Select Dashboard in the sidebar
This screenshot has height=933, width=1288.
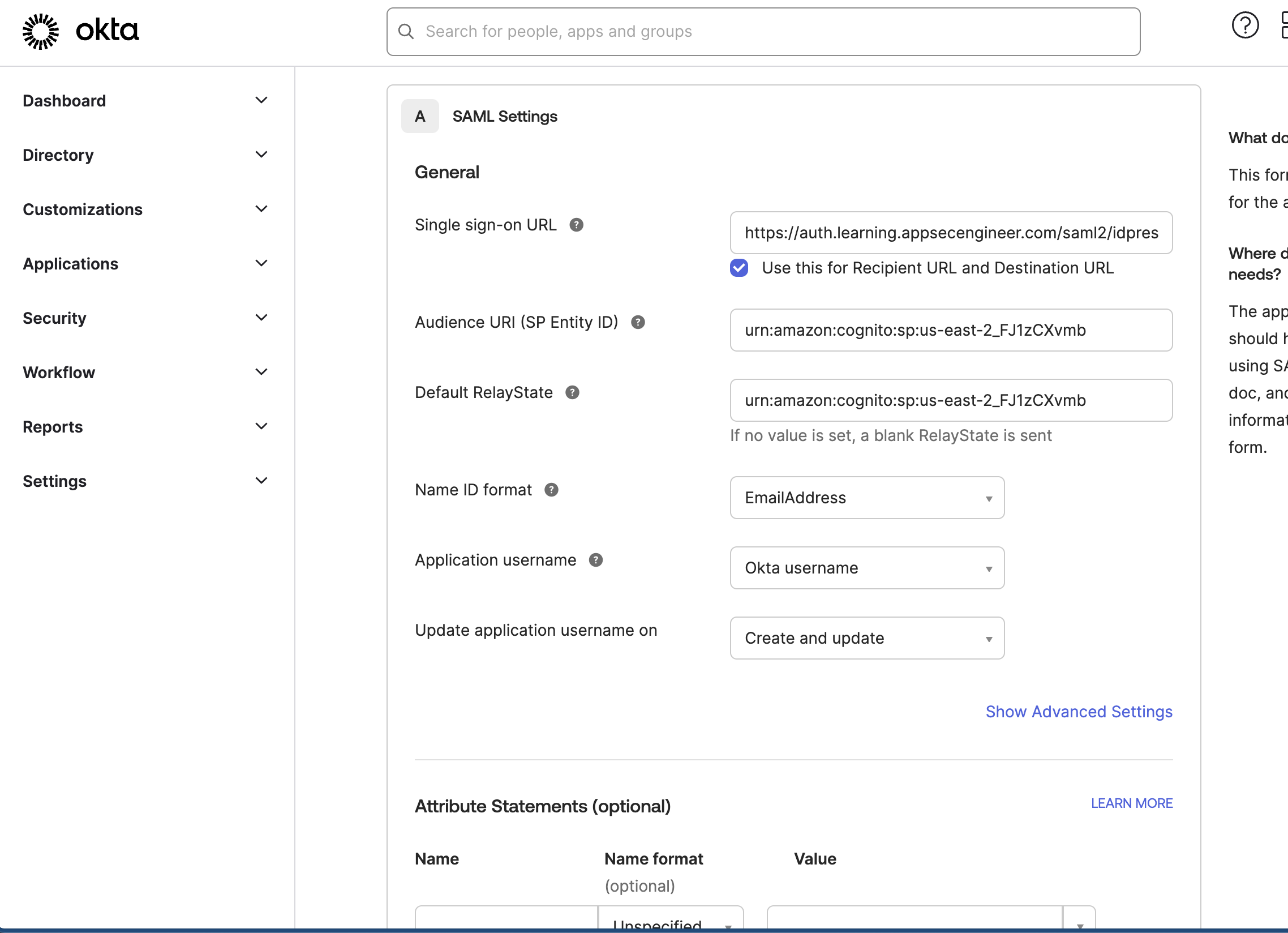(64, 101)
